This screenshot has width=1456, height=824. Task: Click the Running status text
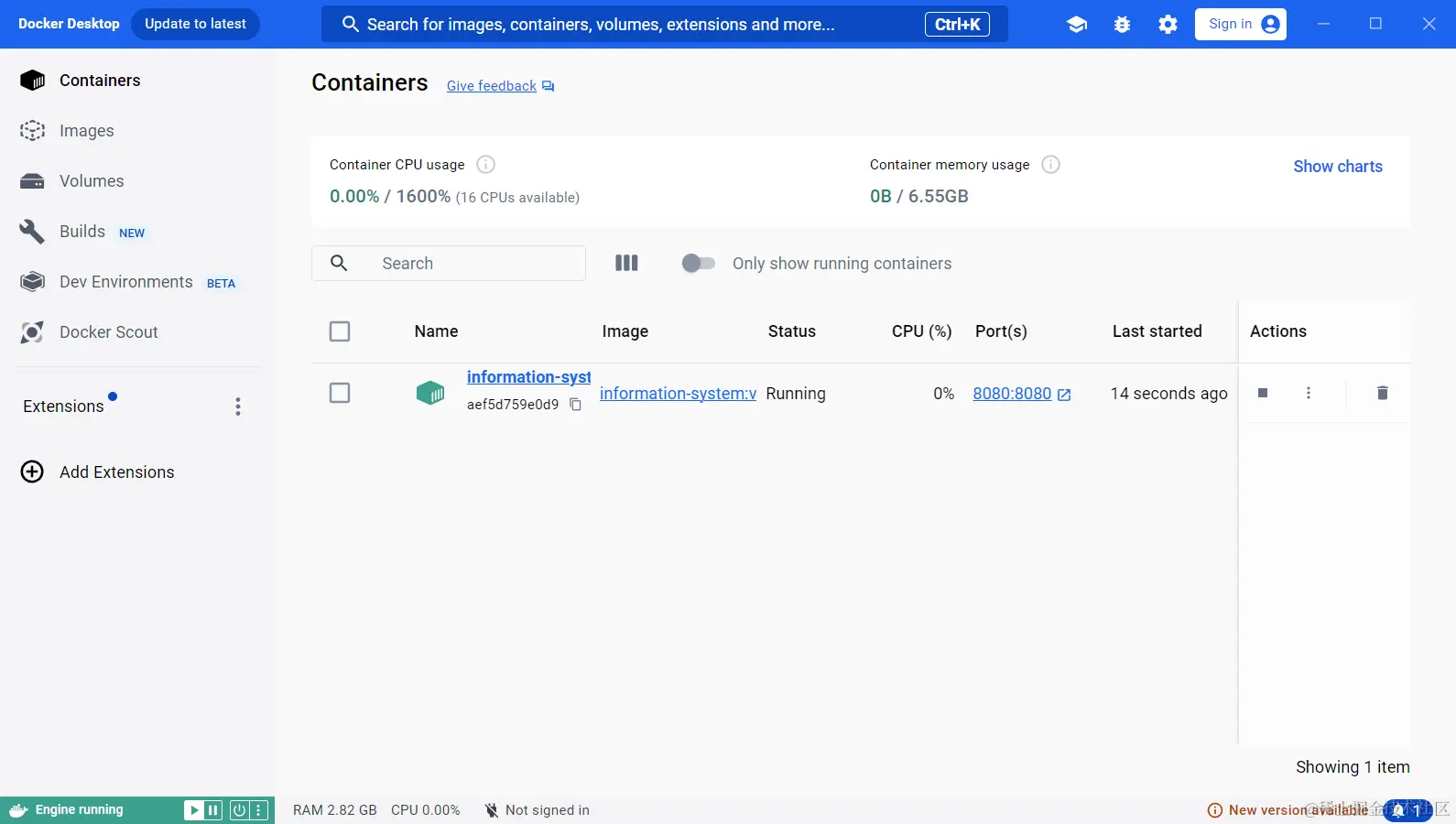click(x=796, y=394)
